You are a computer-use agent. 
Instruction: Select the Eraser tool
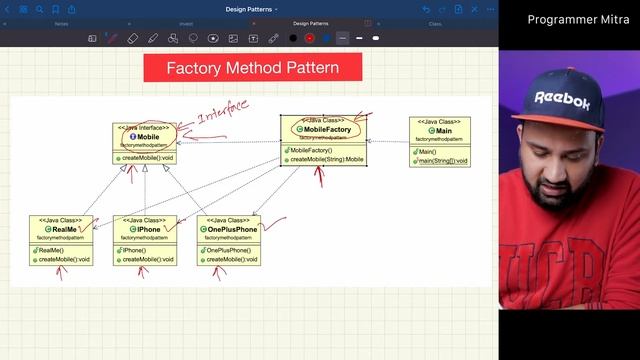133,38
